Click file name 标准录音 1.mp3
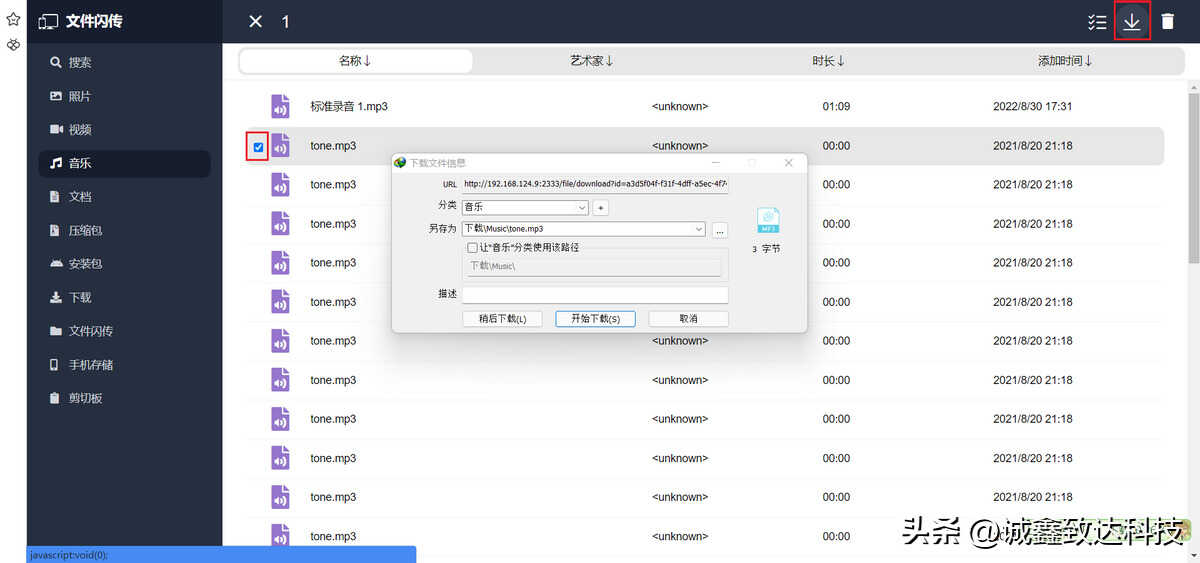 (x=349, y=106)
